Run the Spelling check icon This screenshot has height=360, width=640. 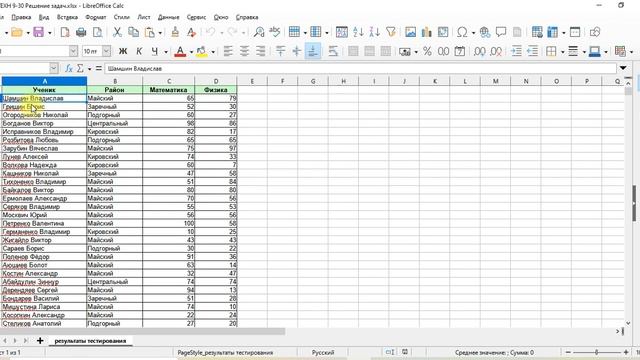(275, 32)
